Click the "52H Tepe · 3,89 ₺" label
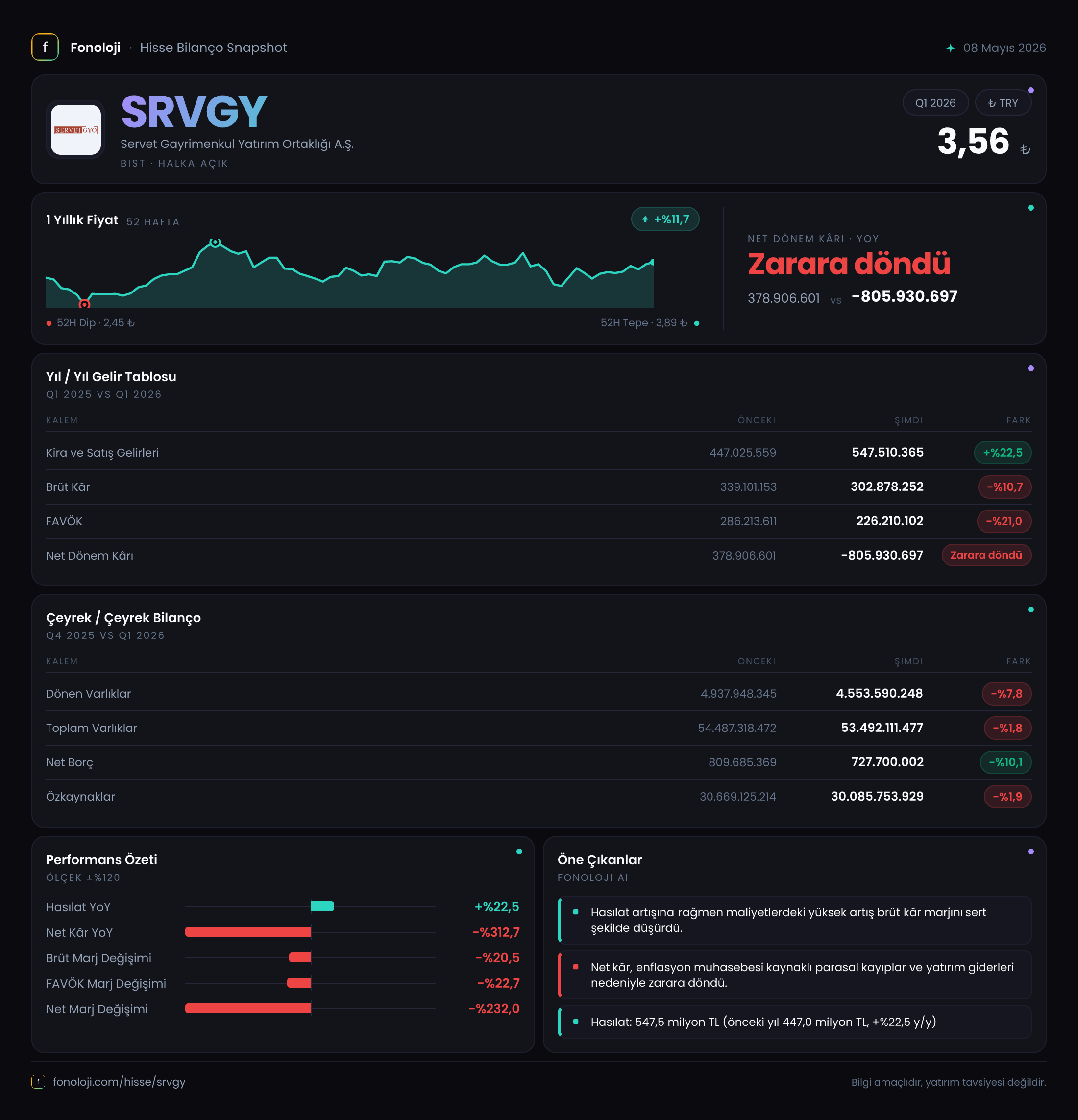 point(643,323)
